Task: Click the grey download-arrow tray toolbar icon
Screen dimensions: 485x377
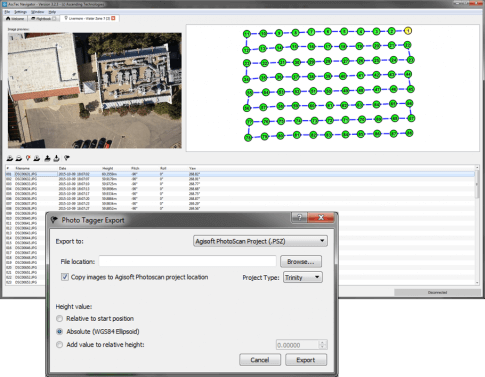Action: (x=57, y=158)
